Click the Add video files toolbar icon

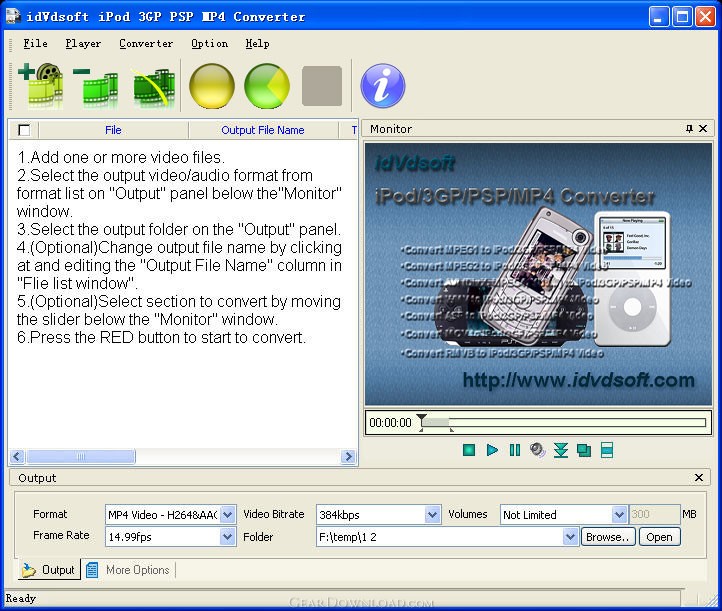click(41, 86)
